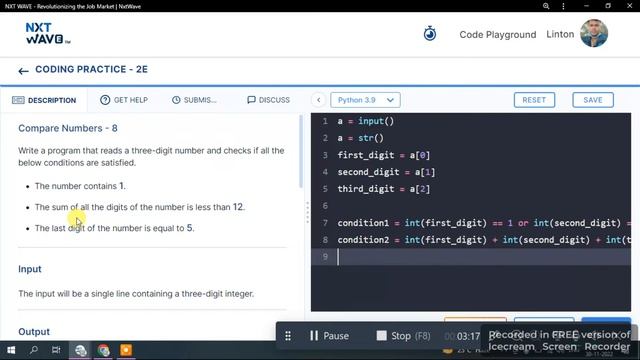Image resolution: width=640 pixels, height=360 pixels.
Task: Open Chrome from the taskbar
Action: 103,350
